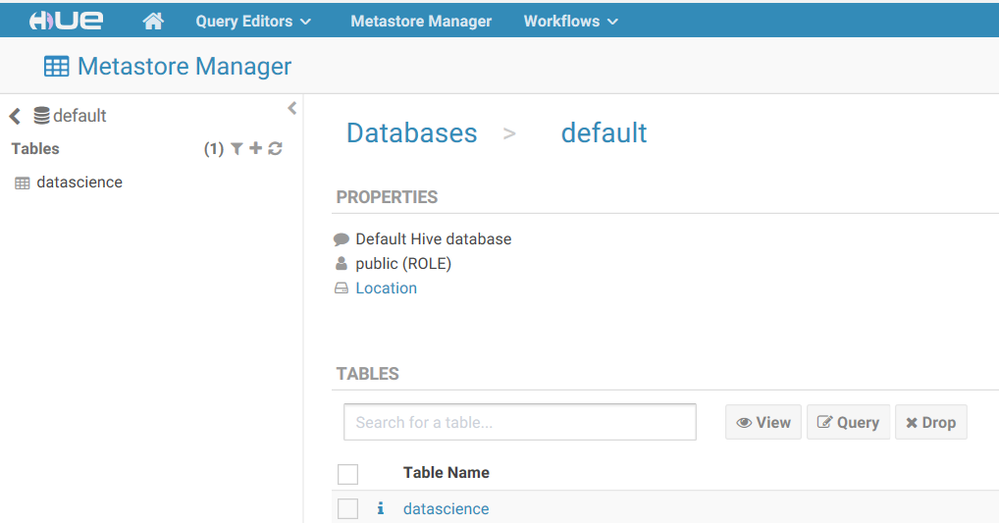999x523 pixels.
Task: Go to the Home icon
Action: (153, 21)
